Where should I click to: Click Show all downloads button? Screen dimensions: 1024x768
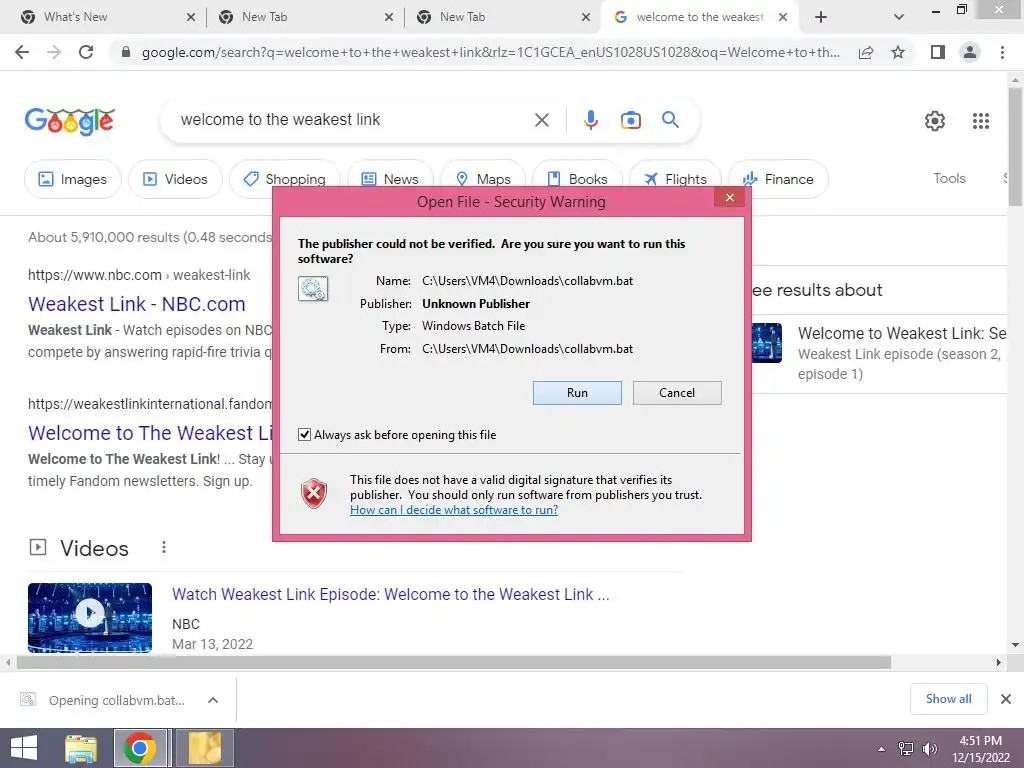coord(948,699)
